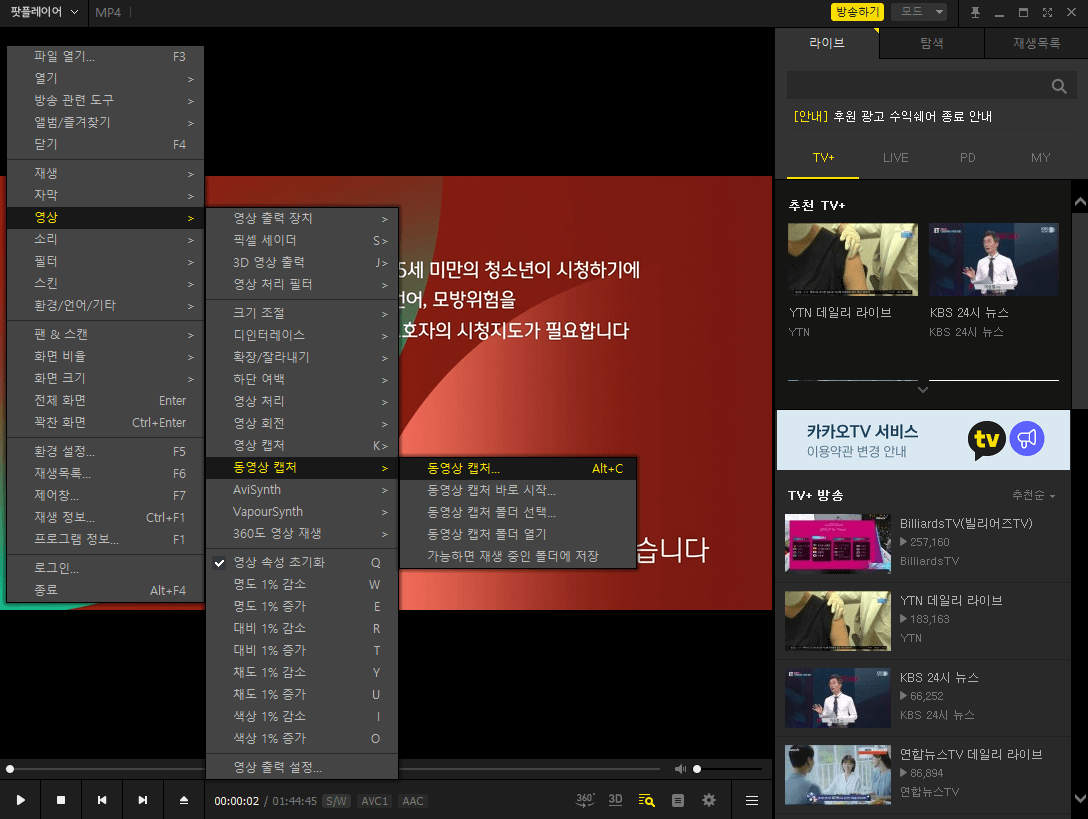Open 환경 설정... menu item
The width and height of the screenshot is (1088, 819).
(105, 452)
